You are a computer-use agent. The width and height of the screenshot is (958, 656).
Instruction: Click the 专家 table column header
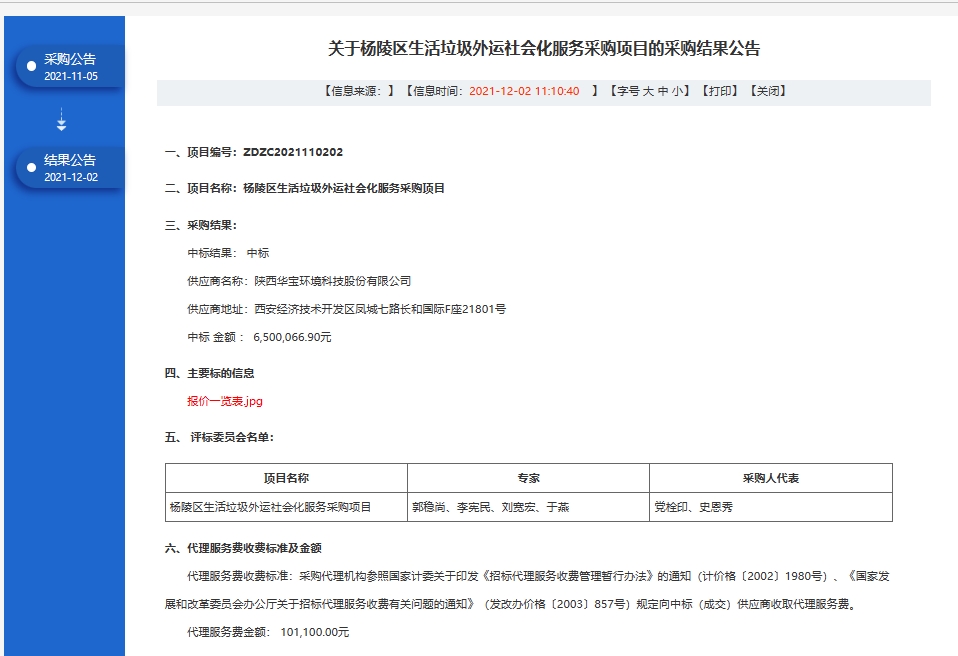point(528,478)
